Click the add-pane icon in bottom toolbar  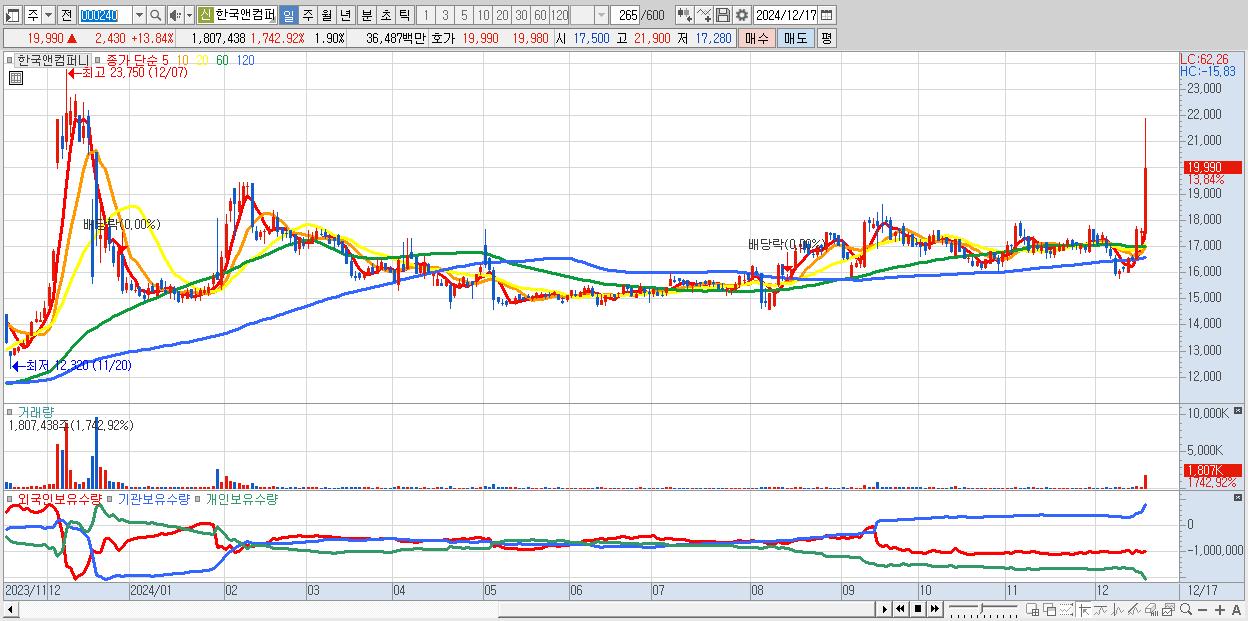tap(1033, 609)
